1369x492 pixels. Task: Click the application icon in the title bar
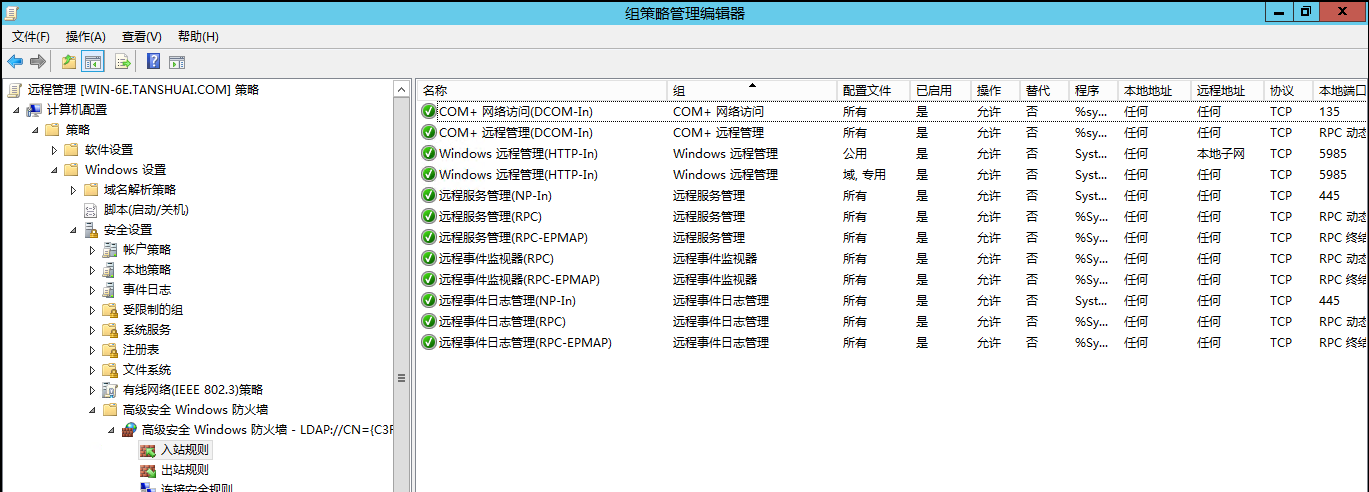pyautogui.click(x=10, y=12)
